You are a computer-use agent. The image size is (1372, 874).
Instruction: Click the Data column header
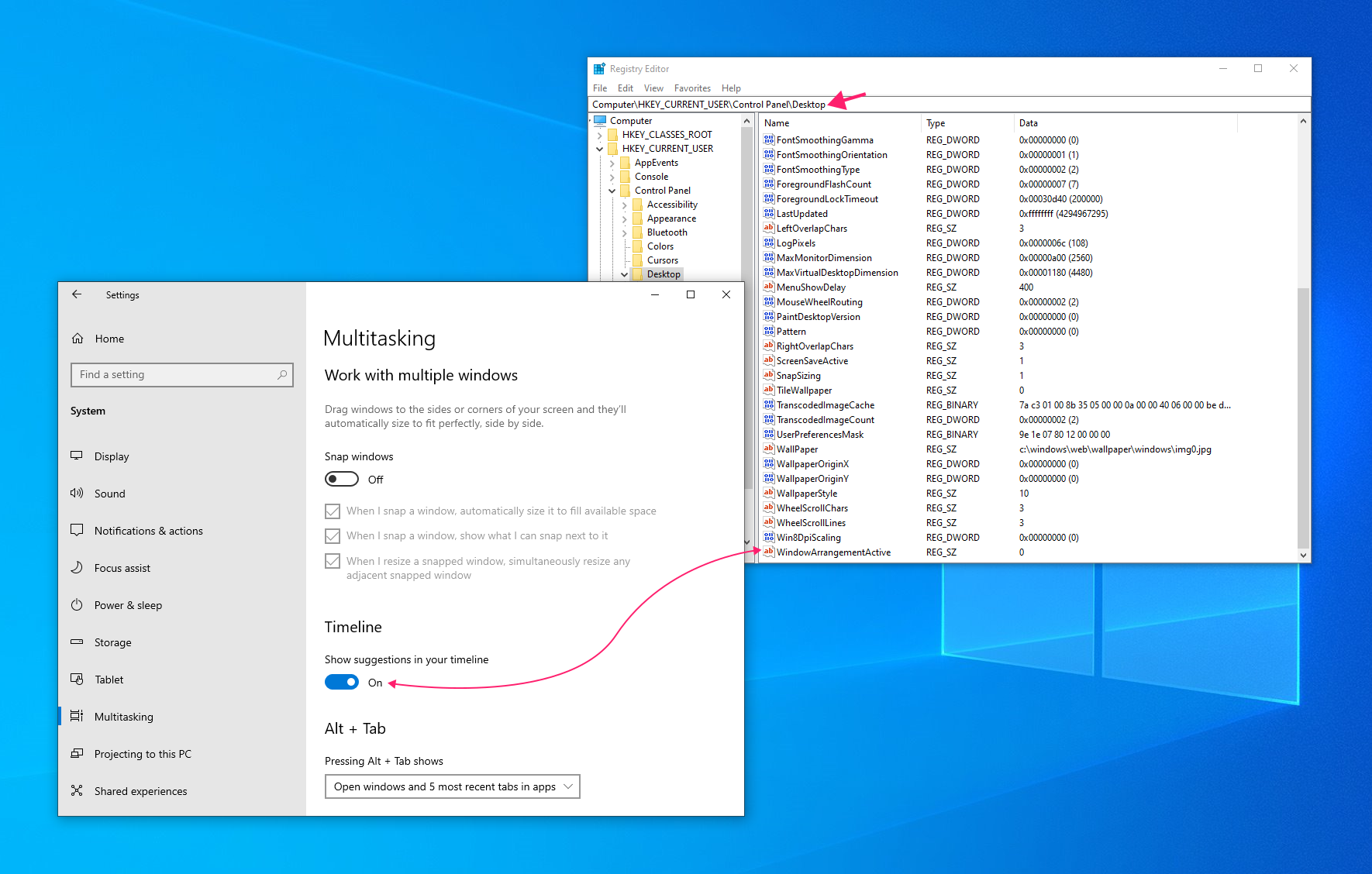click(1126, 122)
